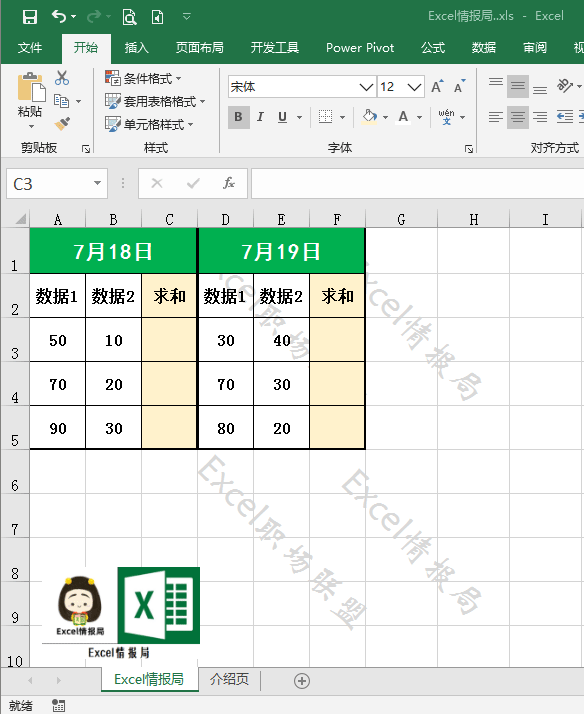
Task: Open the undo history dropdown arrow
Action: tap(73, 17)
